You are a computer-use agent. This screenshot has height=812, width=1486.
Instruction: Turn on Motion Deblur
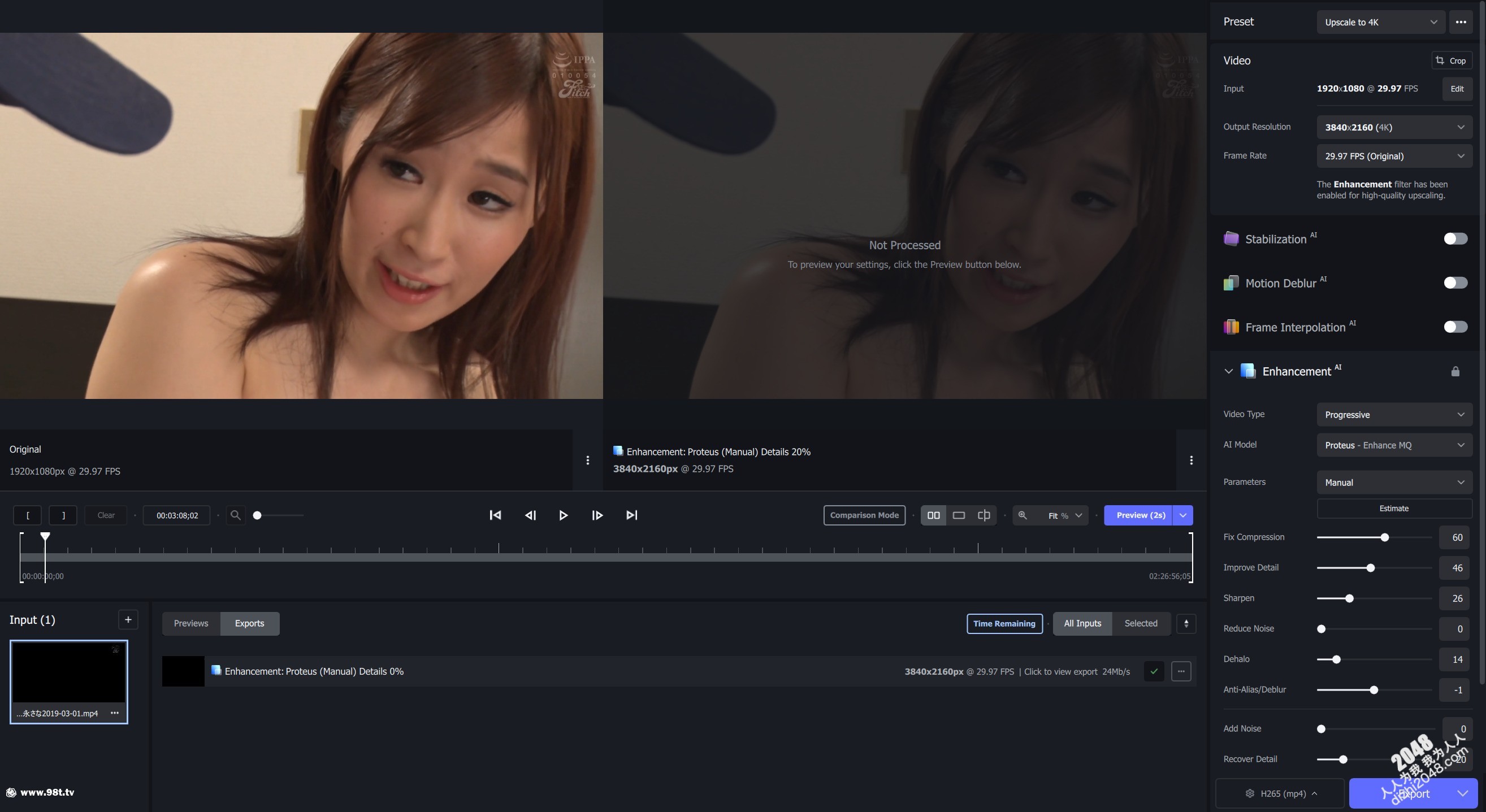tap(1455, 283)
